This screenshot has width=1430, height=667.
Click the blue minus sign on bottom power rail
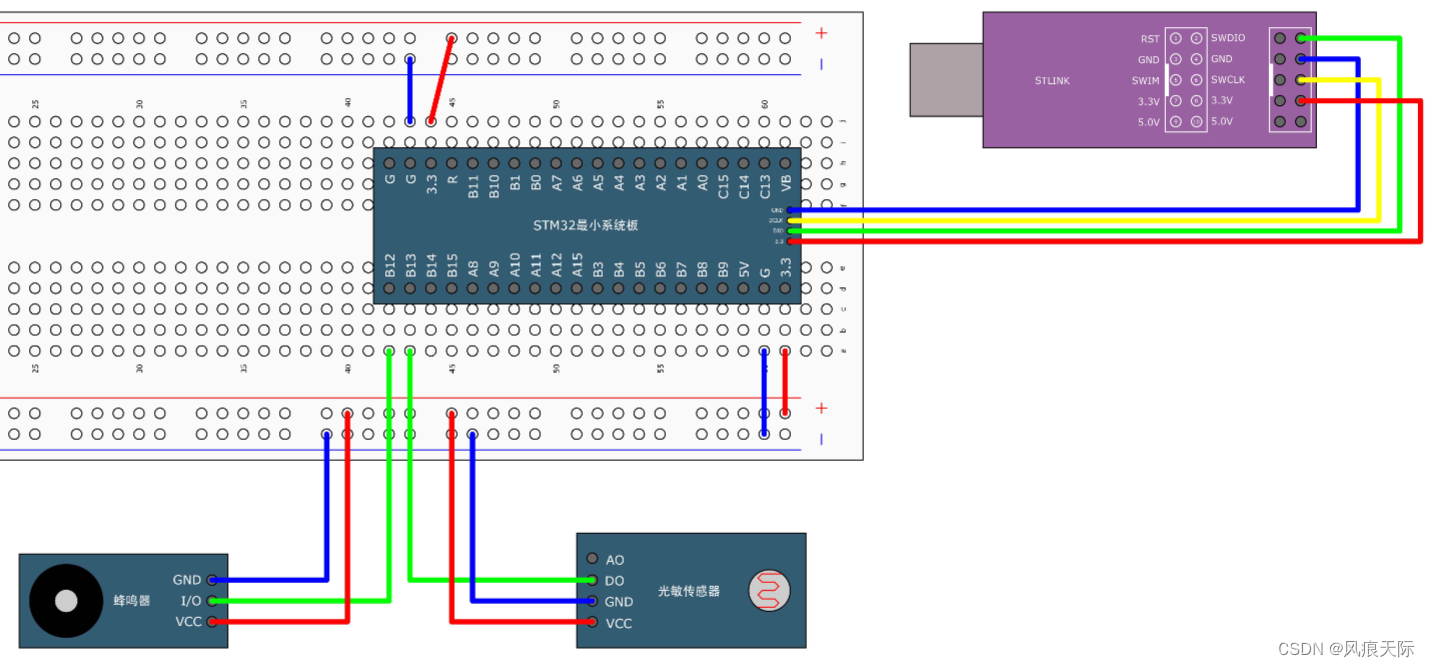(822, 438)
